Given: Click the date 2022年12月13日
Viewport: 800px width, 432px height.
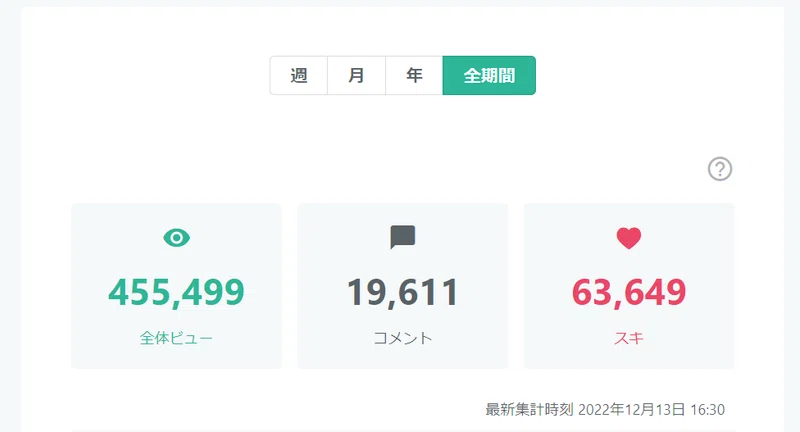Looking at the screenshot, I should coord(632,410).
